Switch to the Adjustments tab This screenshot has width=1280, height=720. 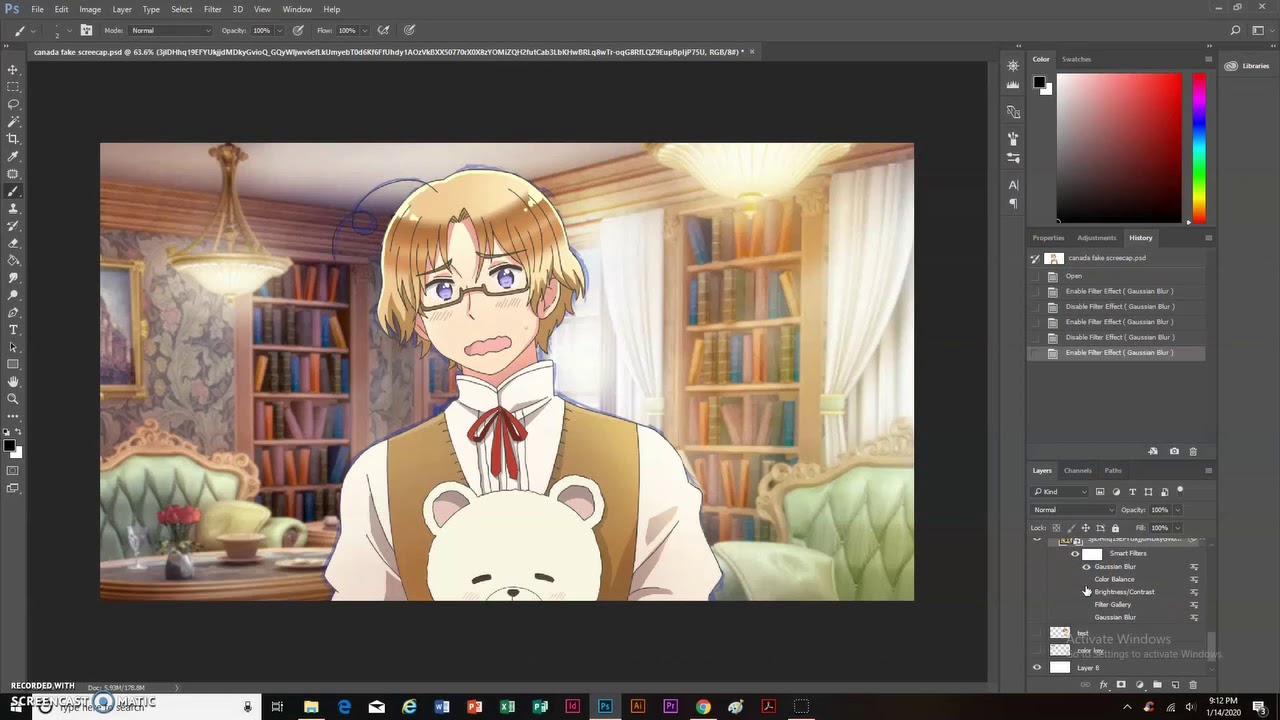[x=1096, y=238]
